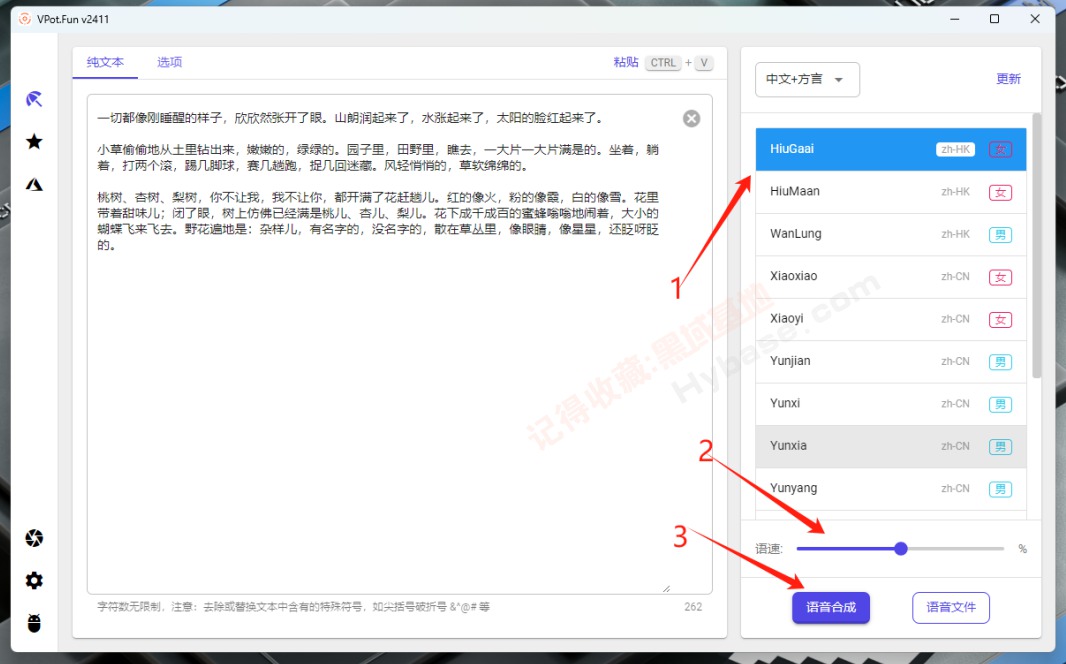Click male gender tag on WanLung row
The width and height of the screenshot is (1066, 664).
(1000, 234)
